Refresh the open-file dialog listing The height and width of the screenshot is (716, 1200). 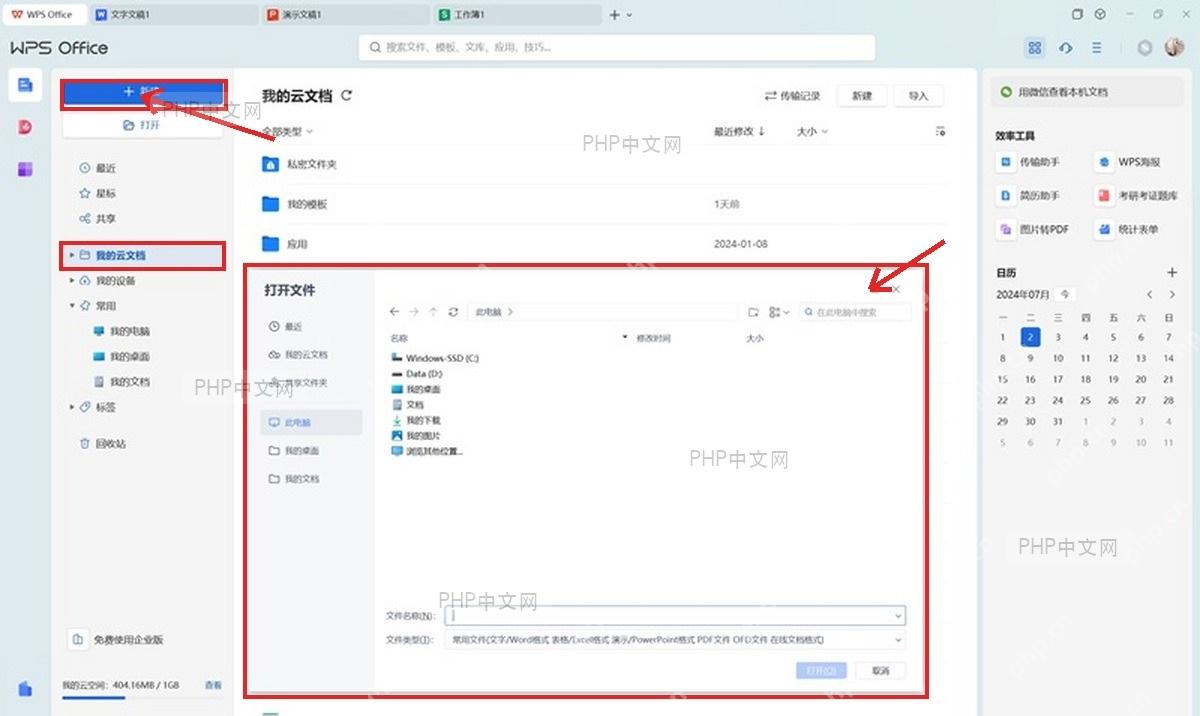453,312
